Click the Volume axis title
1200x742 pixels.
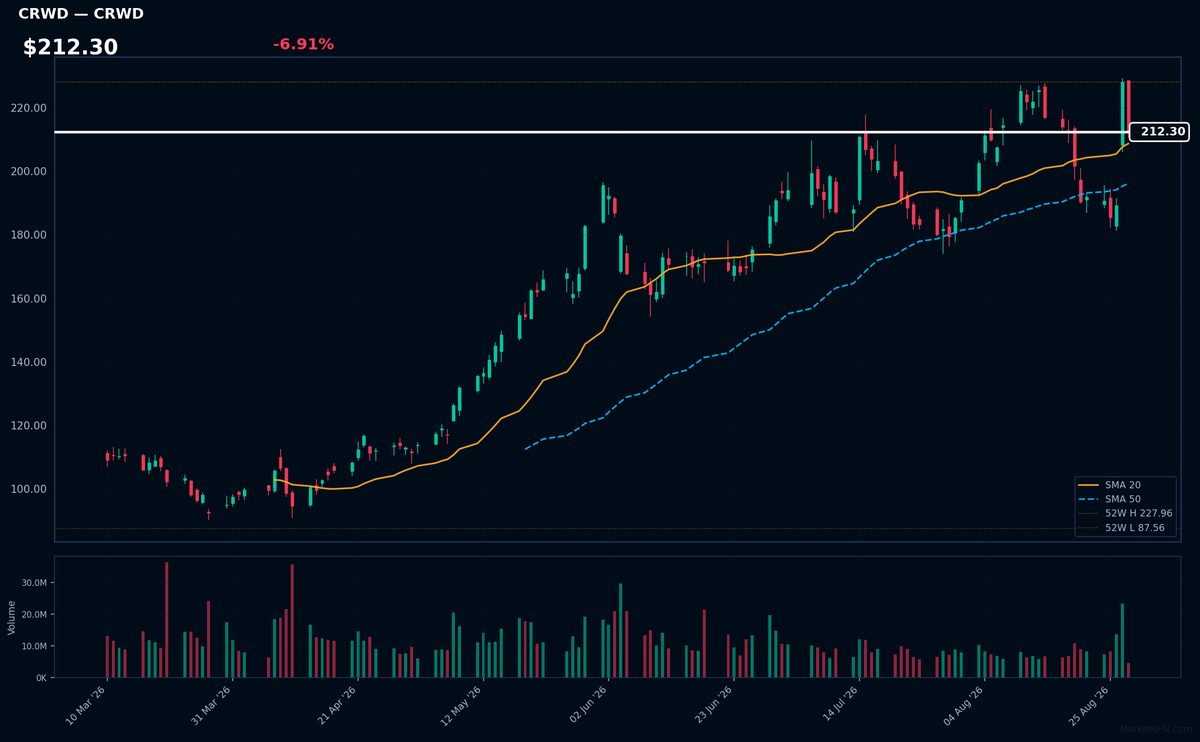point(11,617)
